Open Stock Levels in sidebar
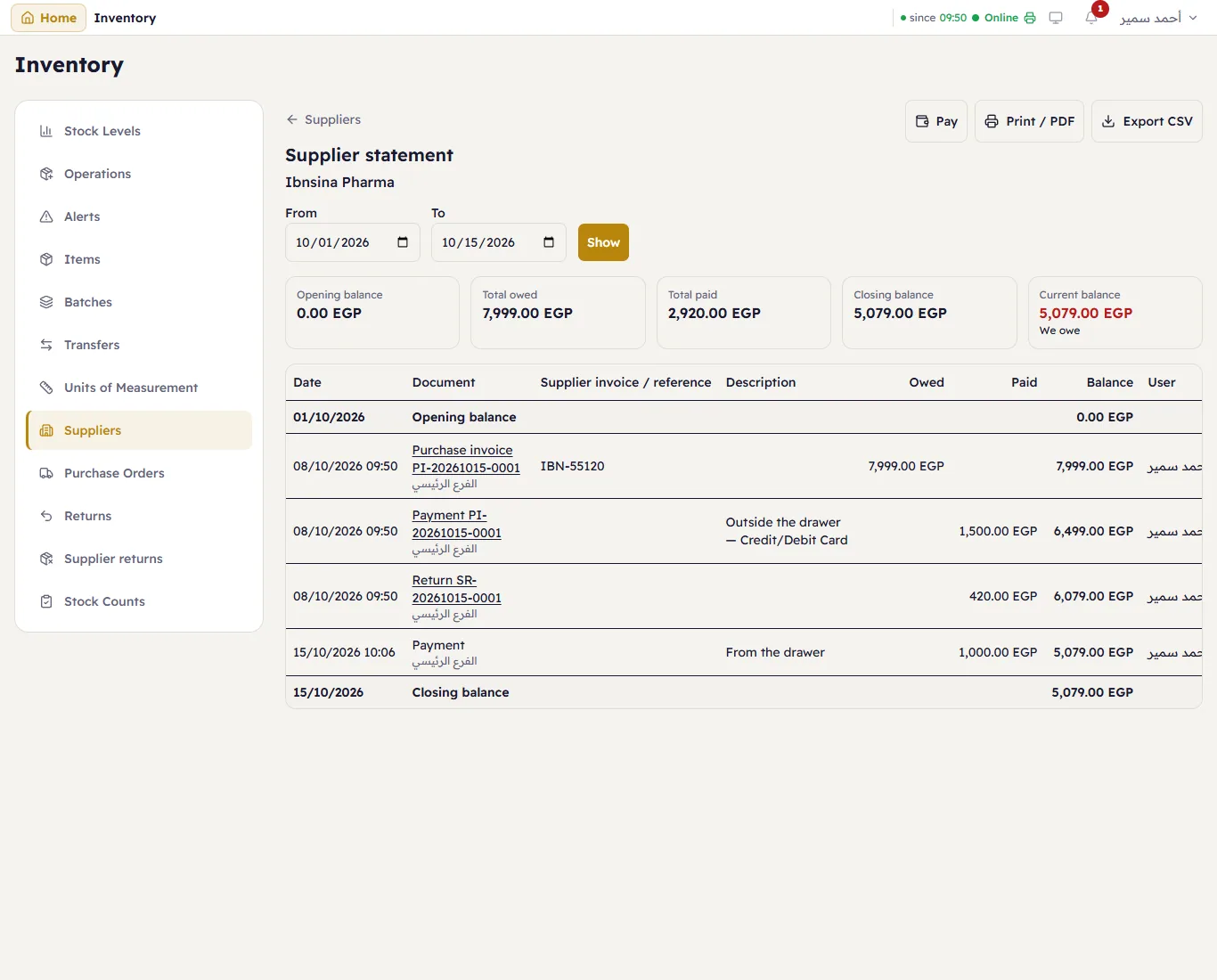 [x=139, y=131]
